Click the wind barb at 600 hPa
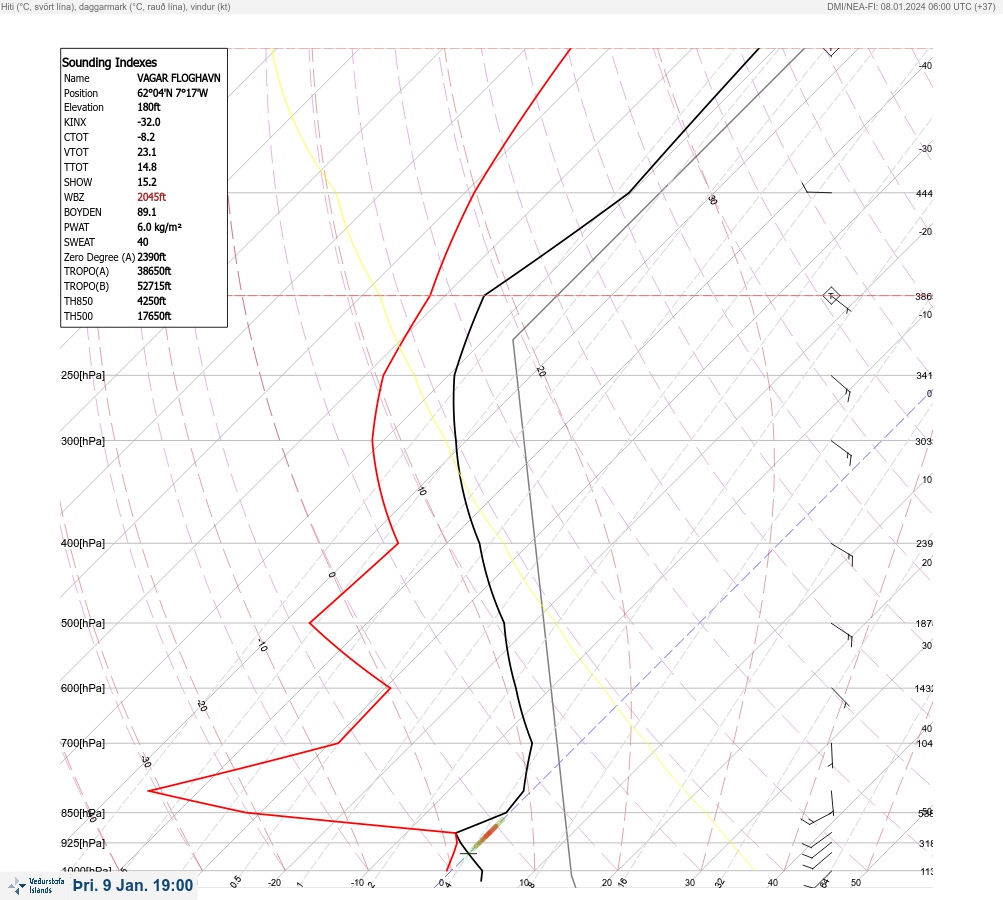The height and width of the screenshot is (900, 1003). 841,698
